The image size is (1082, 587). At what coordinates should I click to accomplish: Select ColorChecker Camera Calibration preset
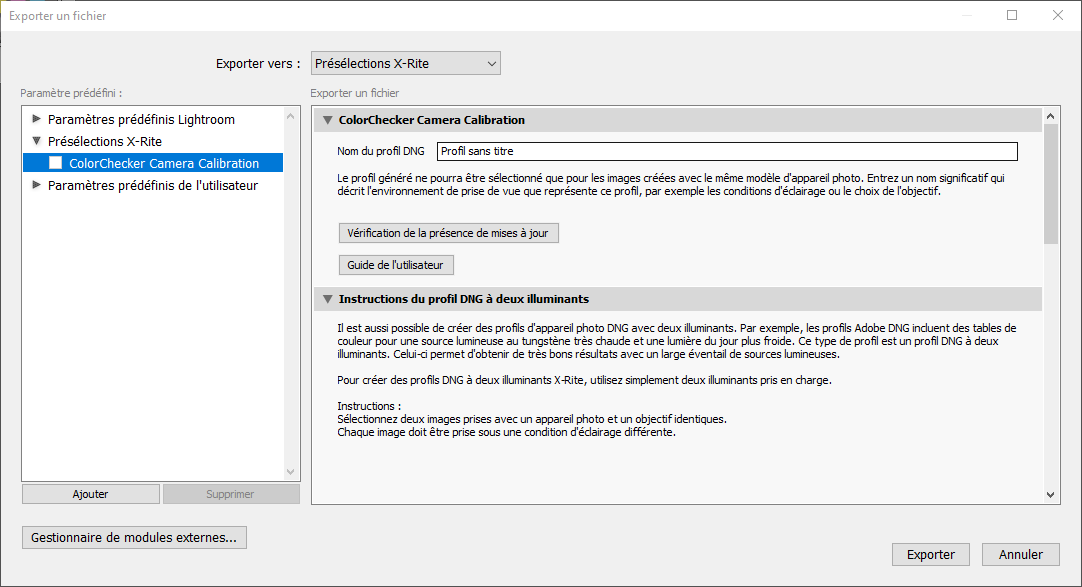(153, 163)
